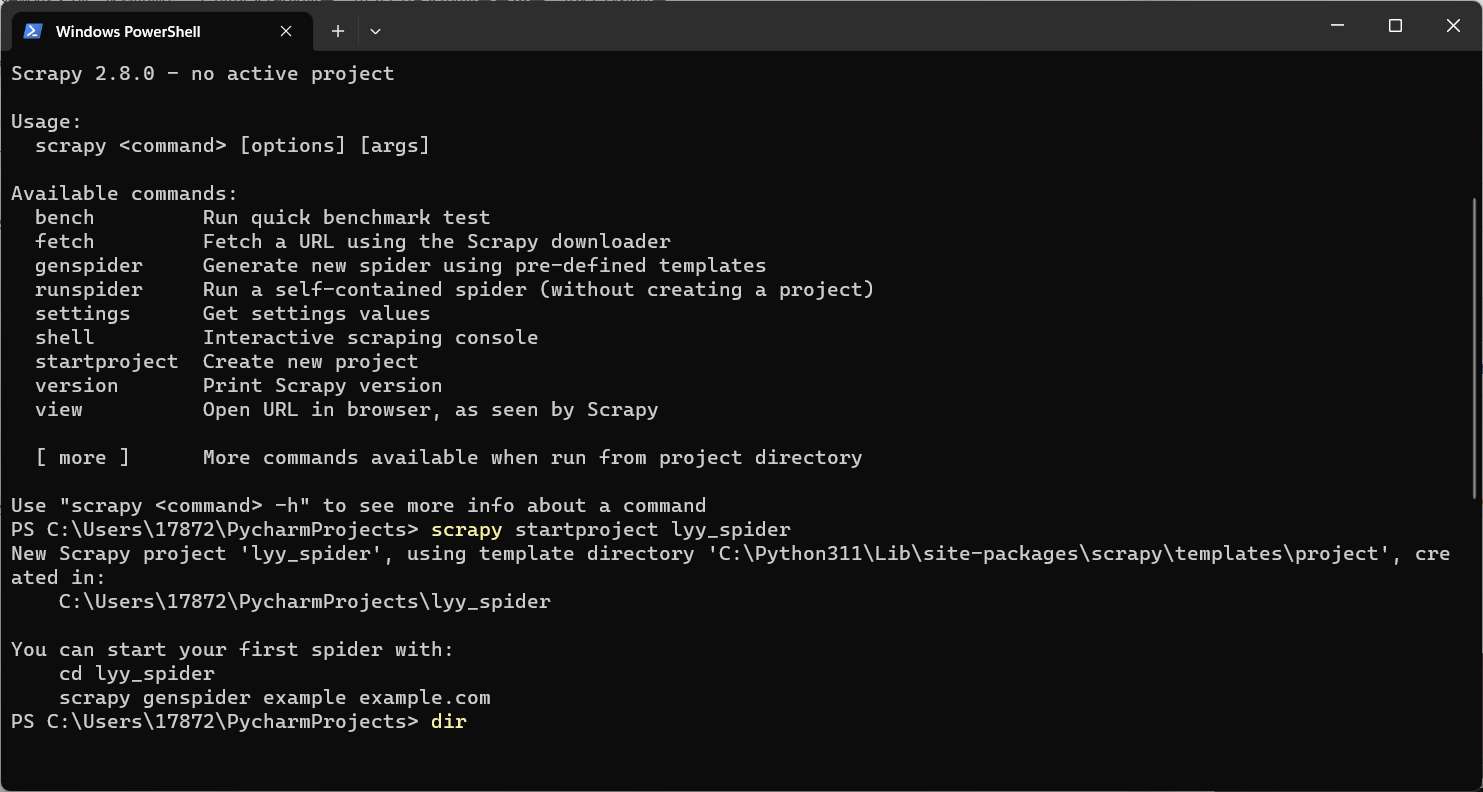Click the 'genspider' command entry
This screenshot has height=792, width=1483.
(89, 265)
